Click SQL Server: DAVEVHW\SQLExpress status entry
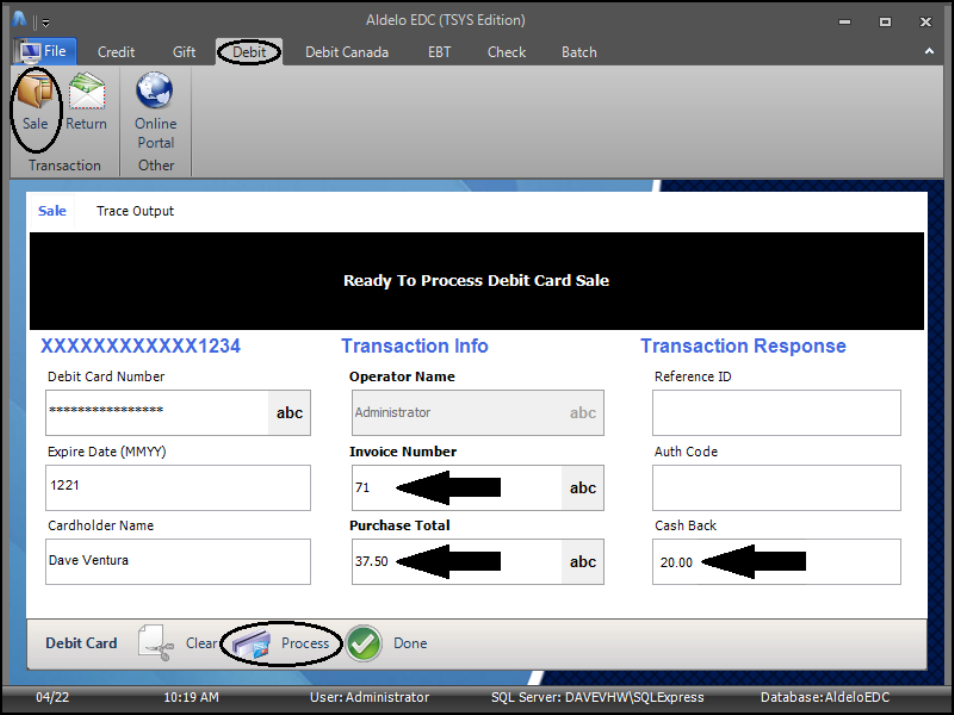Image resolution: width=954 pixels, height=715 pixels. pyautogui.click(x=597, y=697)
